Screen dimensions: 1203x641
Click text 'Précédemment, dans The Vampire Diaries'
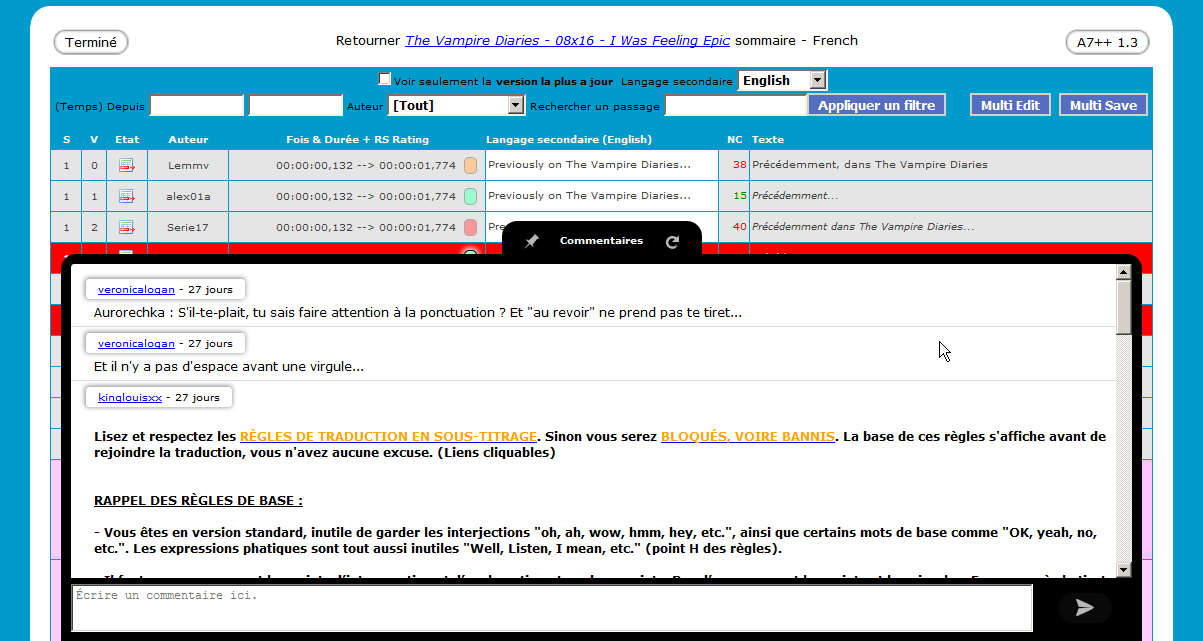[870, 165]
